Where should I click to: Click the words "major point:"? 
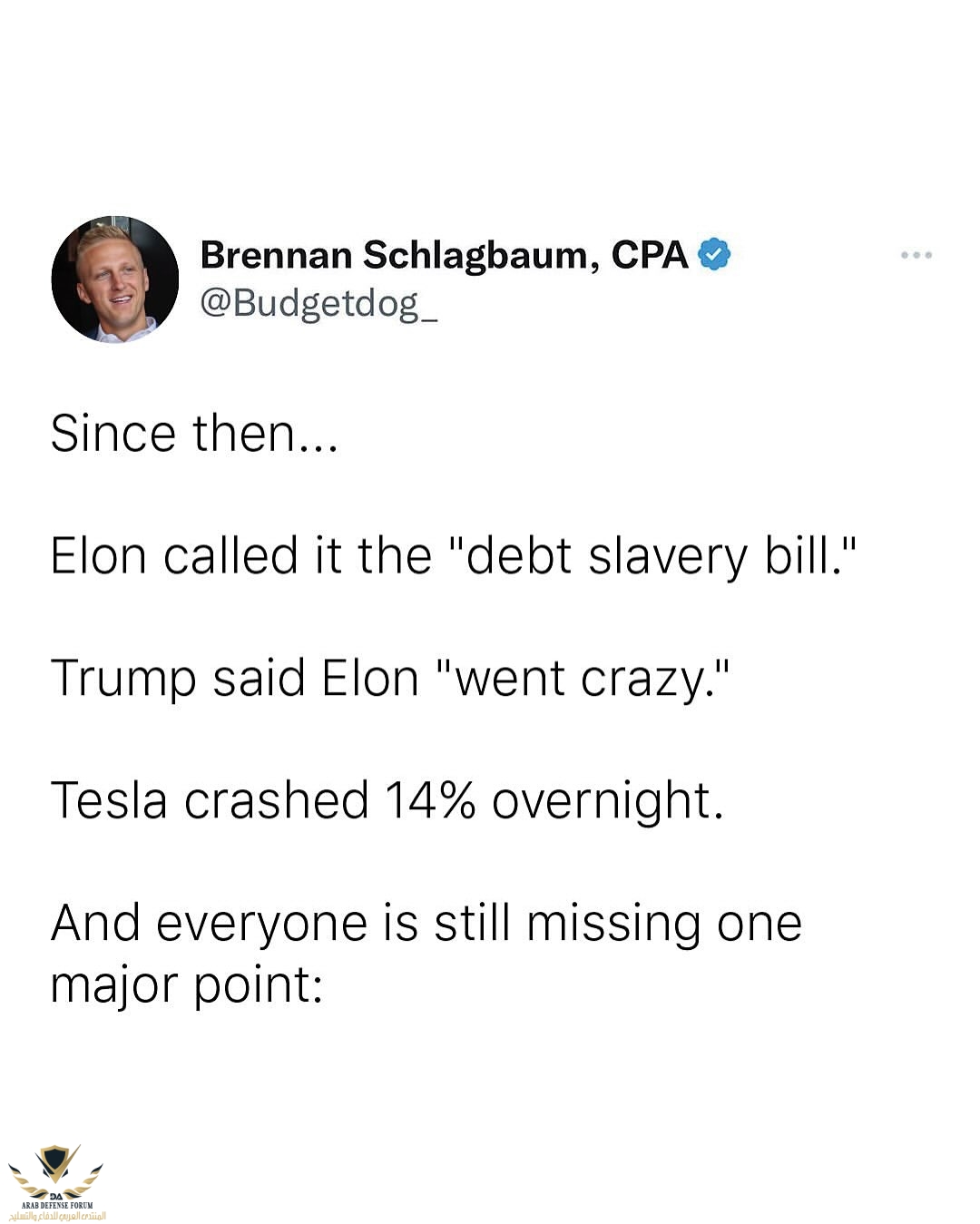[x=187, y=984]
